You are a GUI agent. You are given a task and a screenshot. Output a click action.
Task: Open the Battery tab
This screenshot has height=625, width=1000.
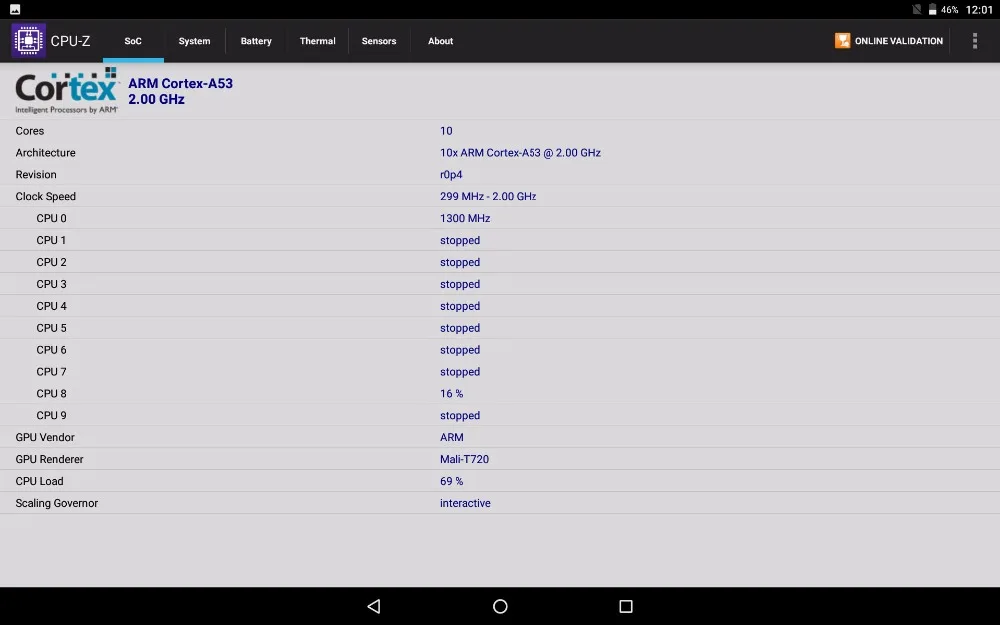click(256, 41)
